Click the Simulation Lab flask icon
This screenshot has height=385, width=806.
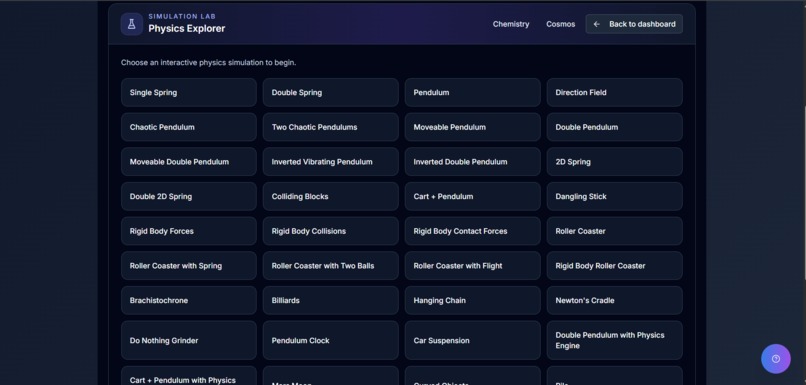coord(132,24)
